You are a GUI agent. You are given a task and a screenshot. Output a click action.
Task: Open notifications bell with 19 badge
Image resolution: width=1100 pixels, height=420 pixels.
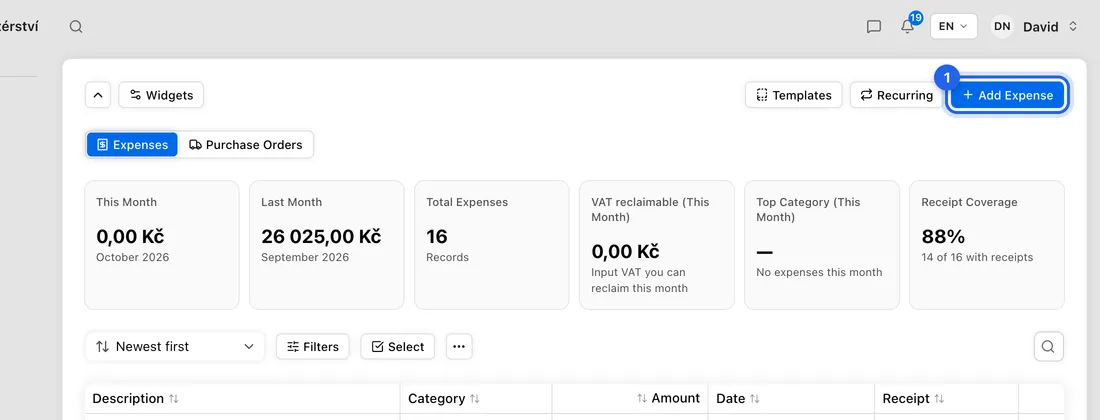coord(908,26)
